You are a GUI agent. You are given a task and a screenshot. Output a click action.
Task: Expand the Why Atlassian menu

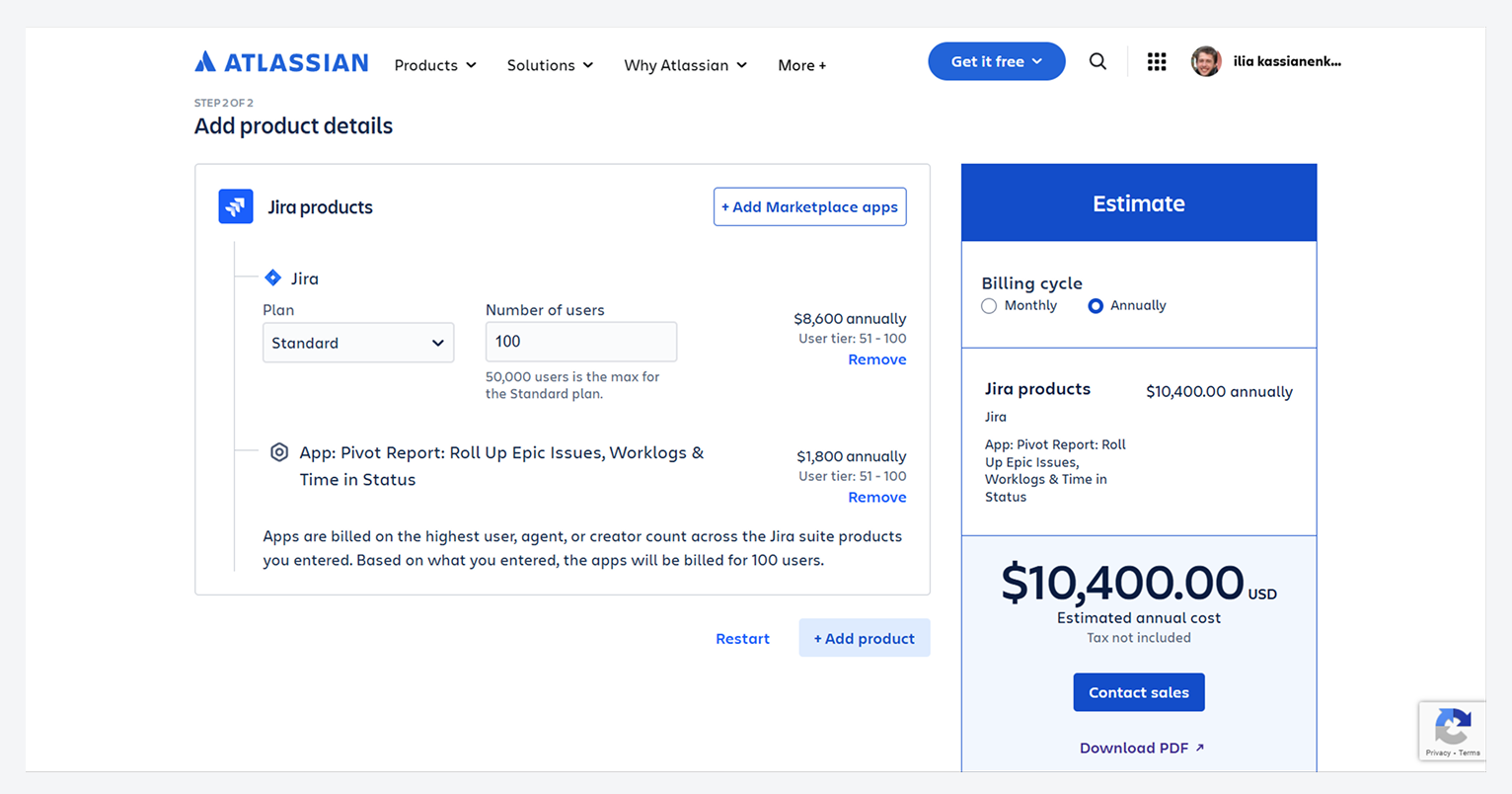point(685,65)
